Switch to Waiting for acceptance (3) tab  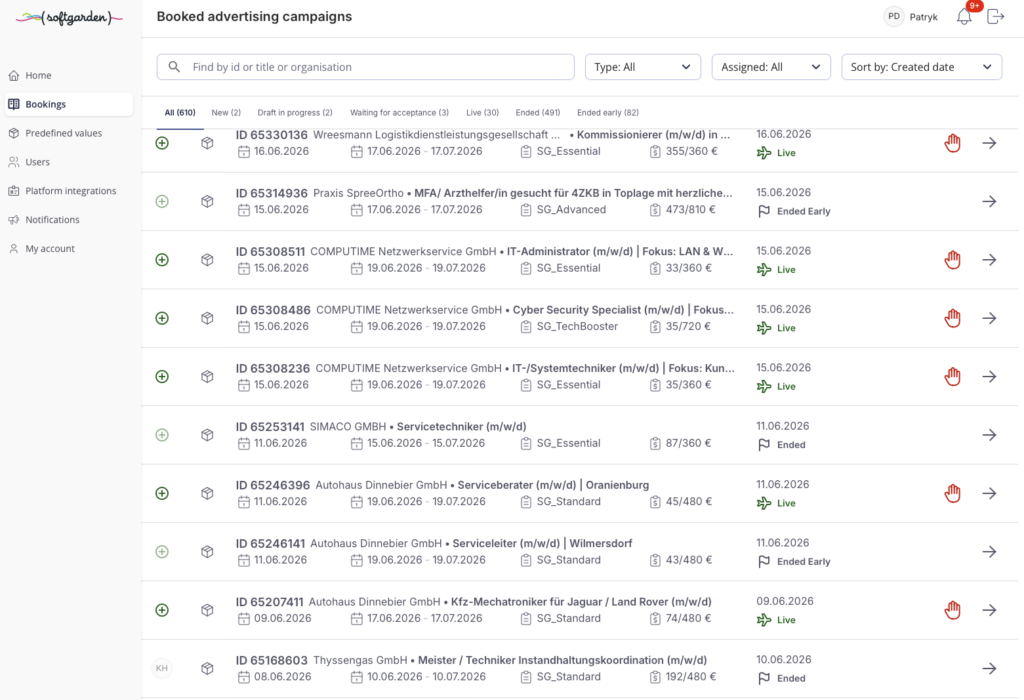399,112
